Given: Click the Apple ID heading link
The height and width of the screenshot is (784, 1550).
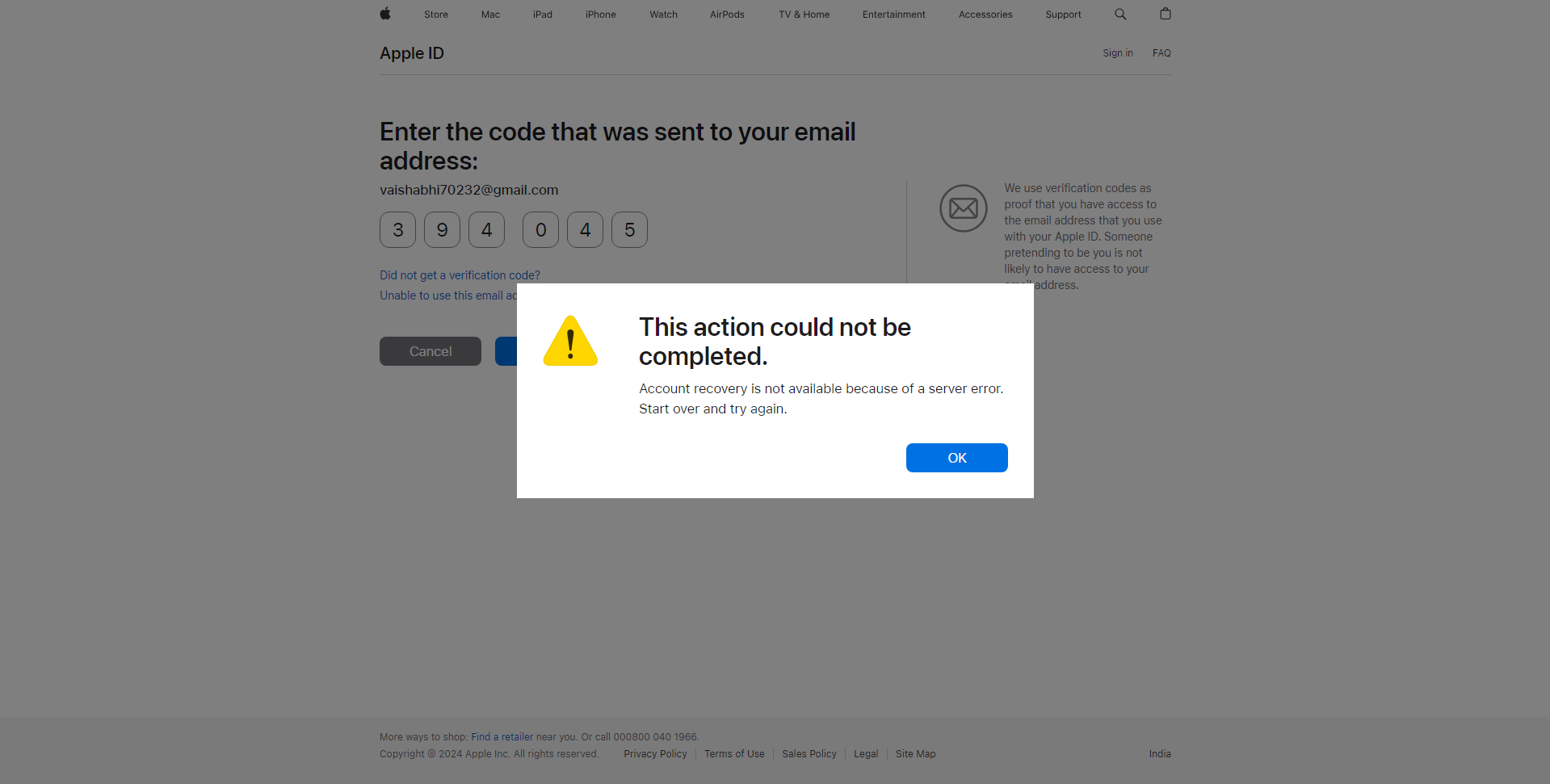Looking at the screenshot, I should coord(412,53).
